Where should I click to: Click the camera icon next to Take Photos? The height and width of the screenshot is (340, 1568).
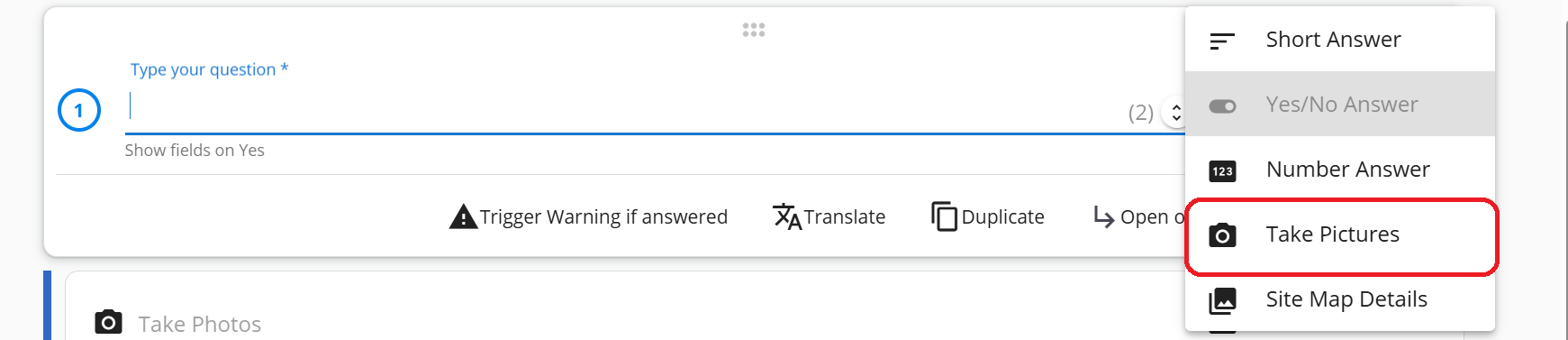pyautogui.click(x=108, y=322)
